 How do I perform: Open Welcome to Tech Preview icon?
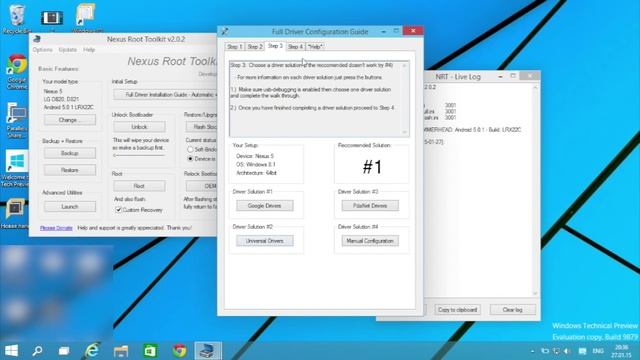16,169
